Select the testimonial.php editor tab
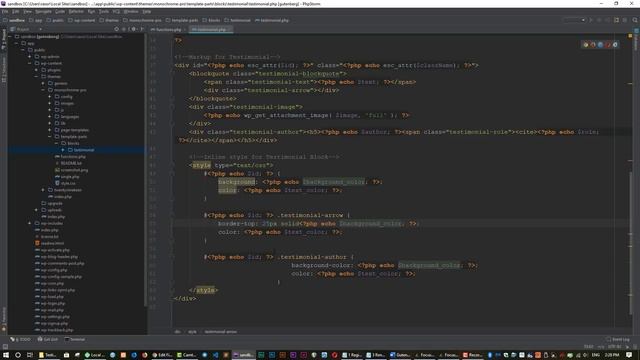Viewport: 640px width, 360px height. pos(211,29)
